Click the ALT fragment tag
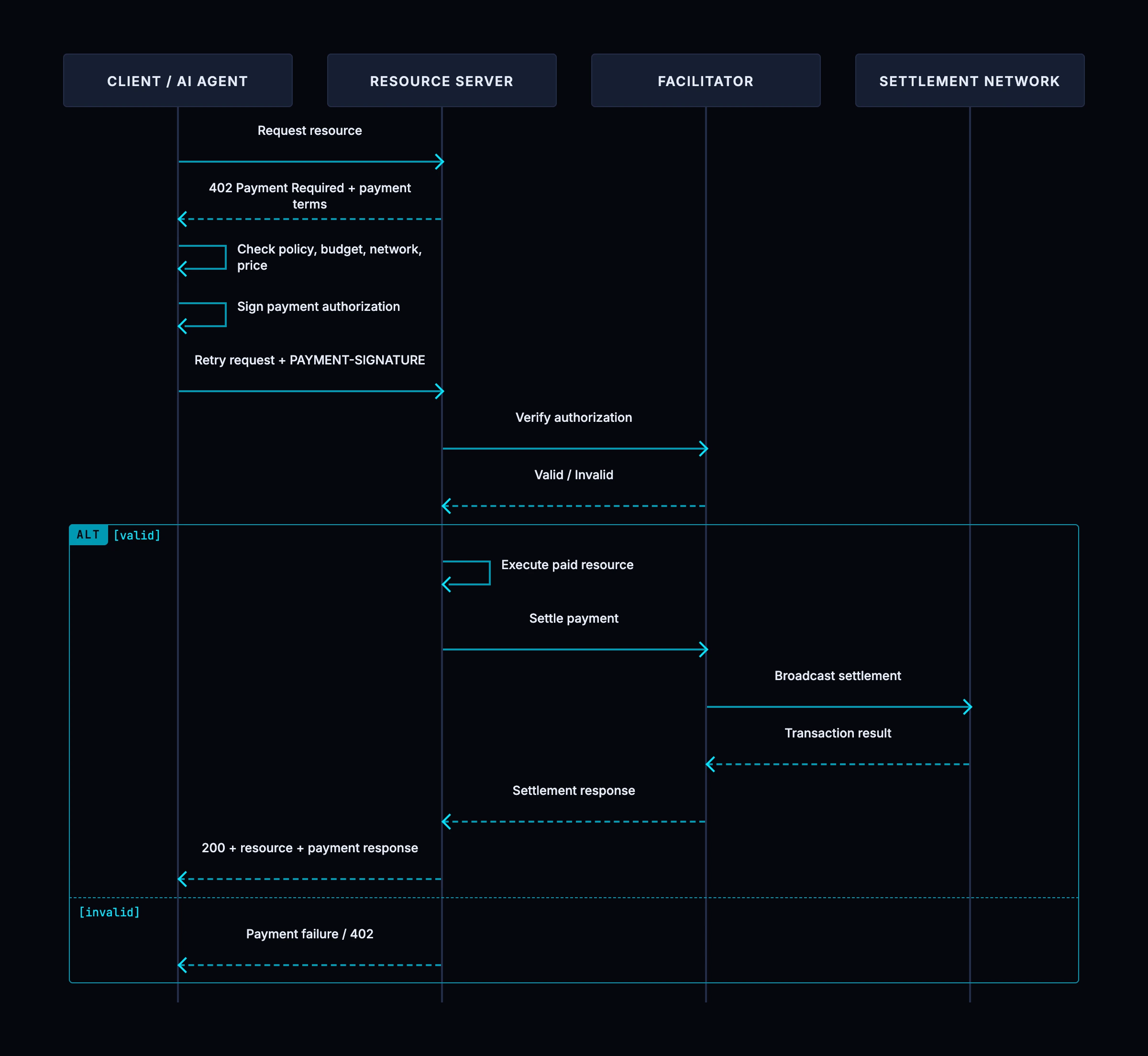1148x1056 pixels. (88, 535)
